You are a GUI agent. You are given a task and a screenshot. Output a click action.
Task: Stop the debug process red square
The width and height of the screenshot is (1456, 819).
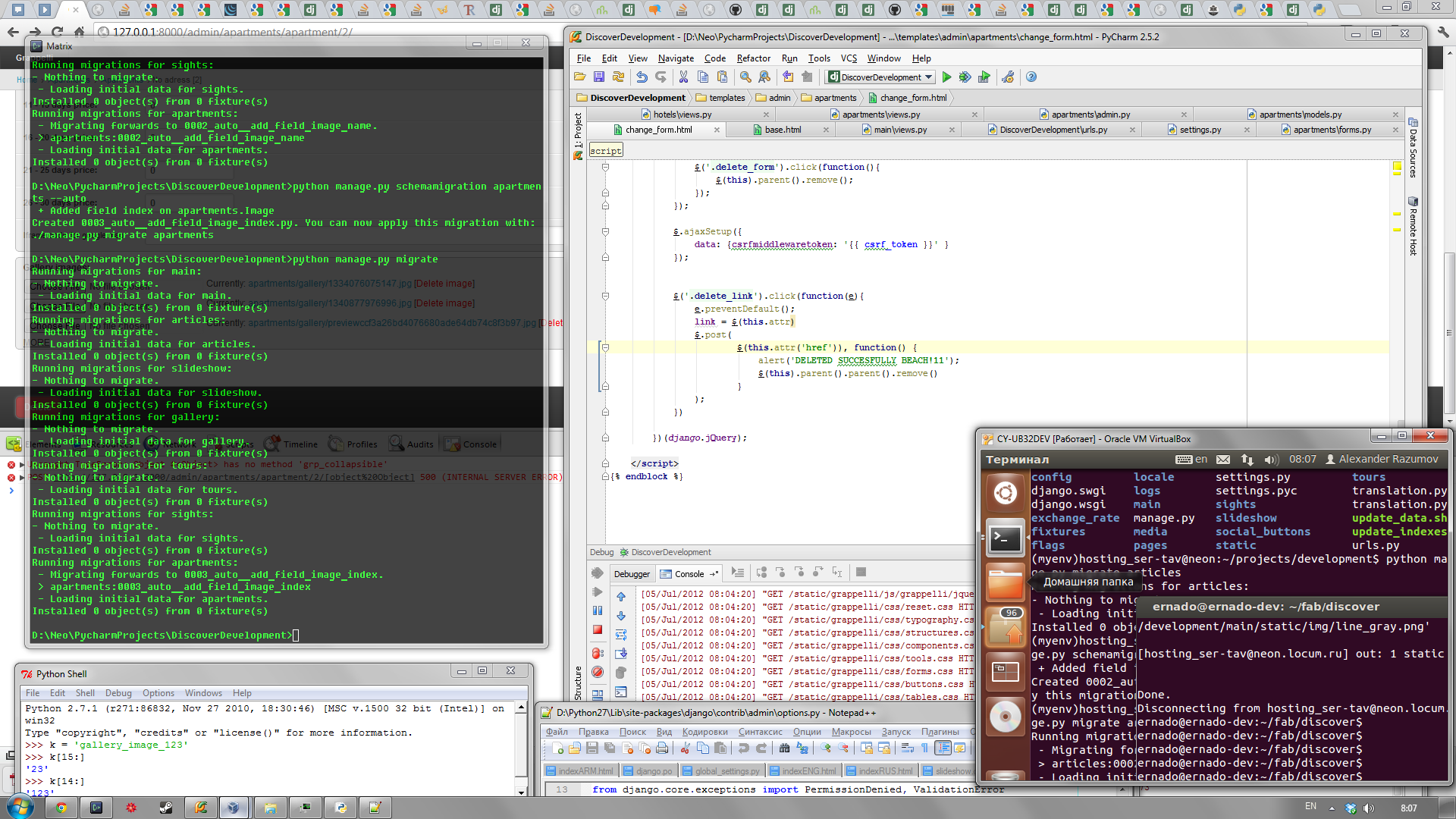pyautogui.click(x=598, y=629)
